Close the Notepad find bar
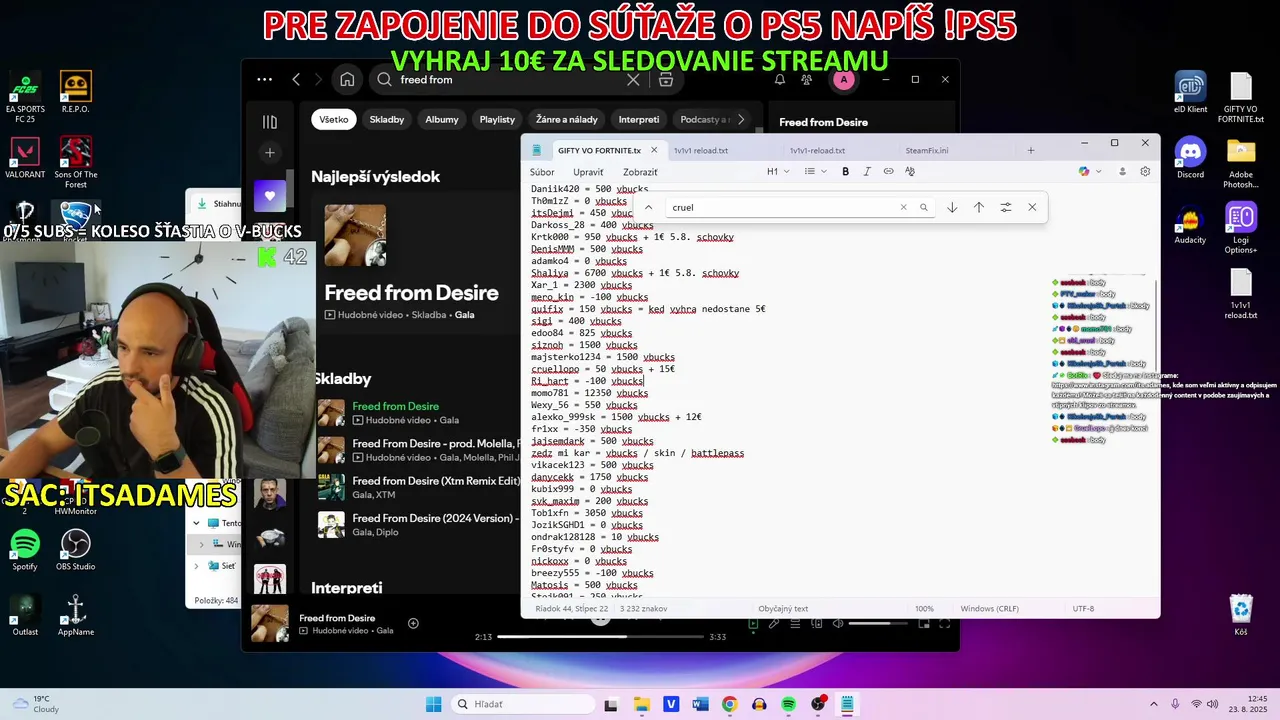This screenshot has height=720, width=1280. (1032, 207)
